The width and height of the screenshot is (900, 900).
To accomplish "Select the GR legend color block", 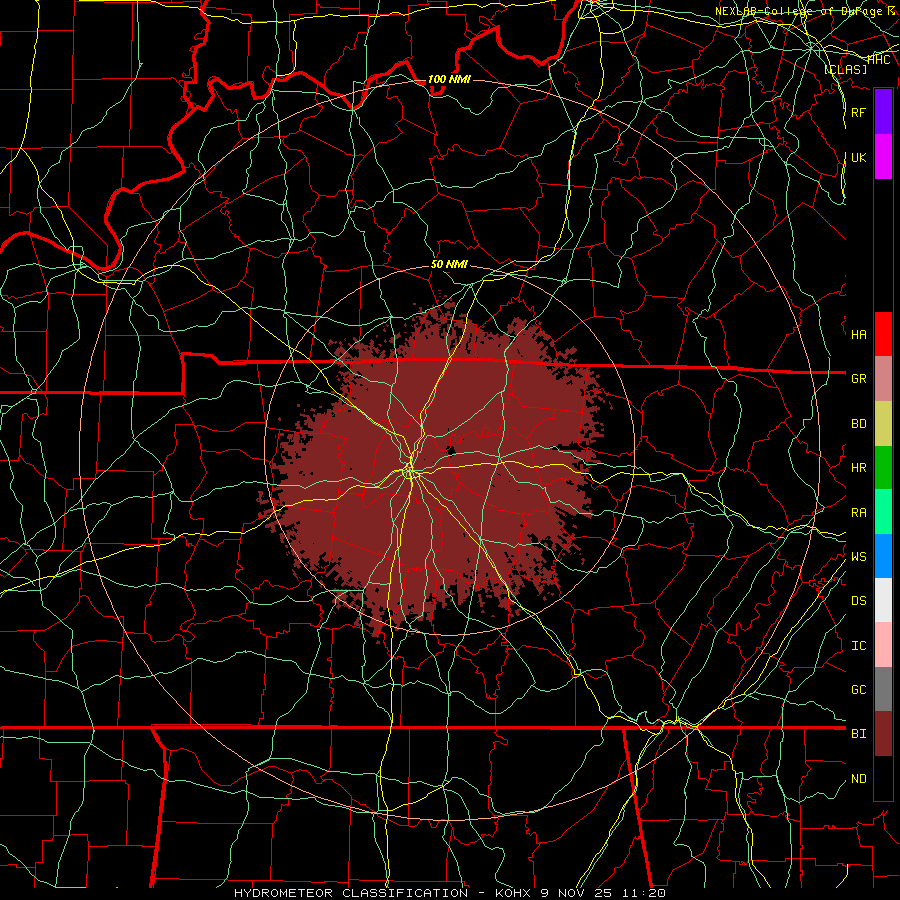I will coord(883,378).
